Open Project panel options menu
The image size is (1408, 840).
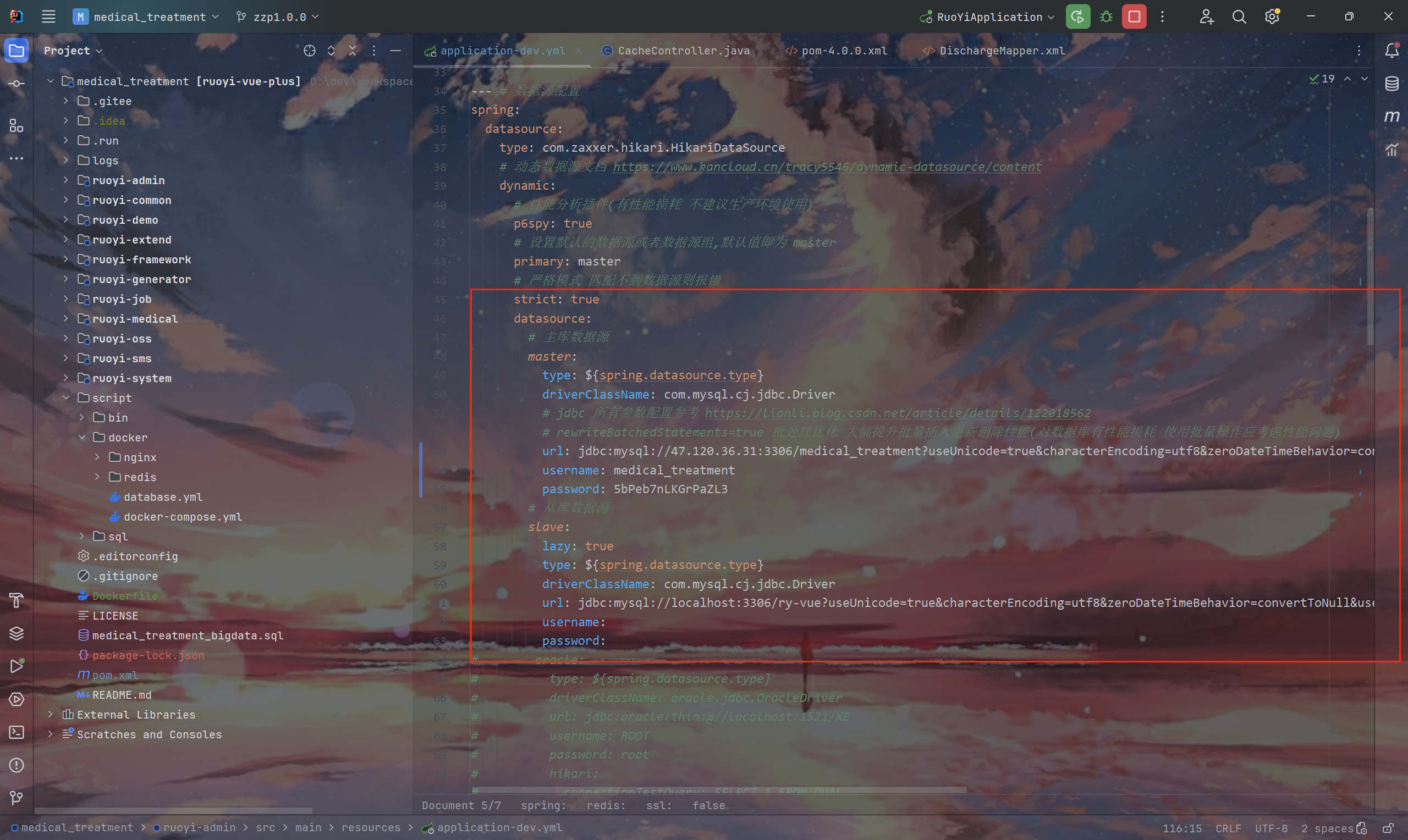click(374, 51)
